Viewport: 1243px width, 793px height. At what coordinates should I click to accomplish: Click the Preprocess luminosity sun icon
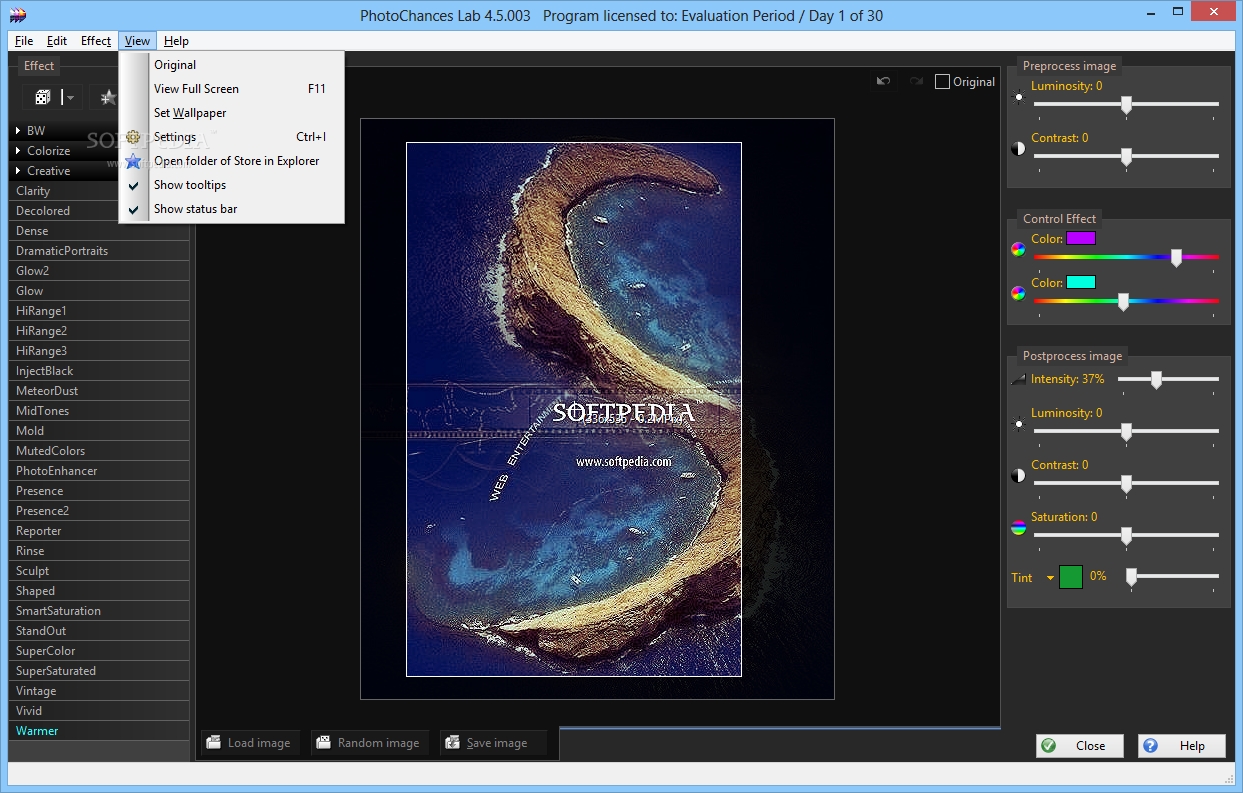click(x=1019, y=98)
